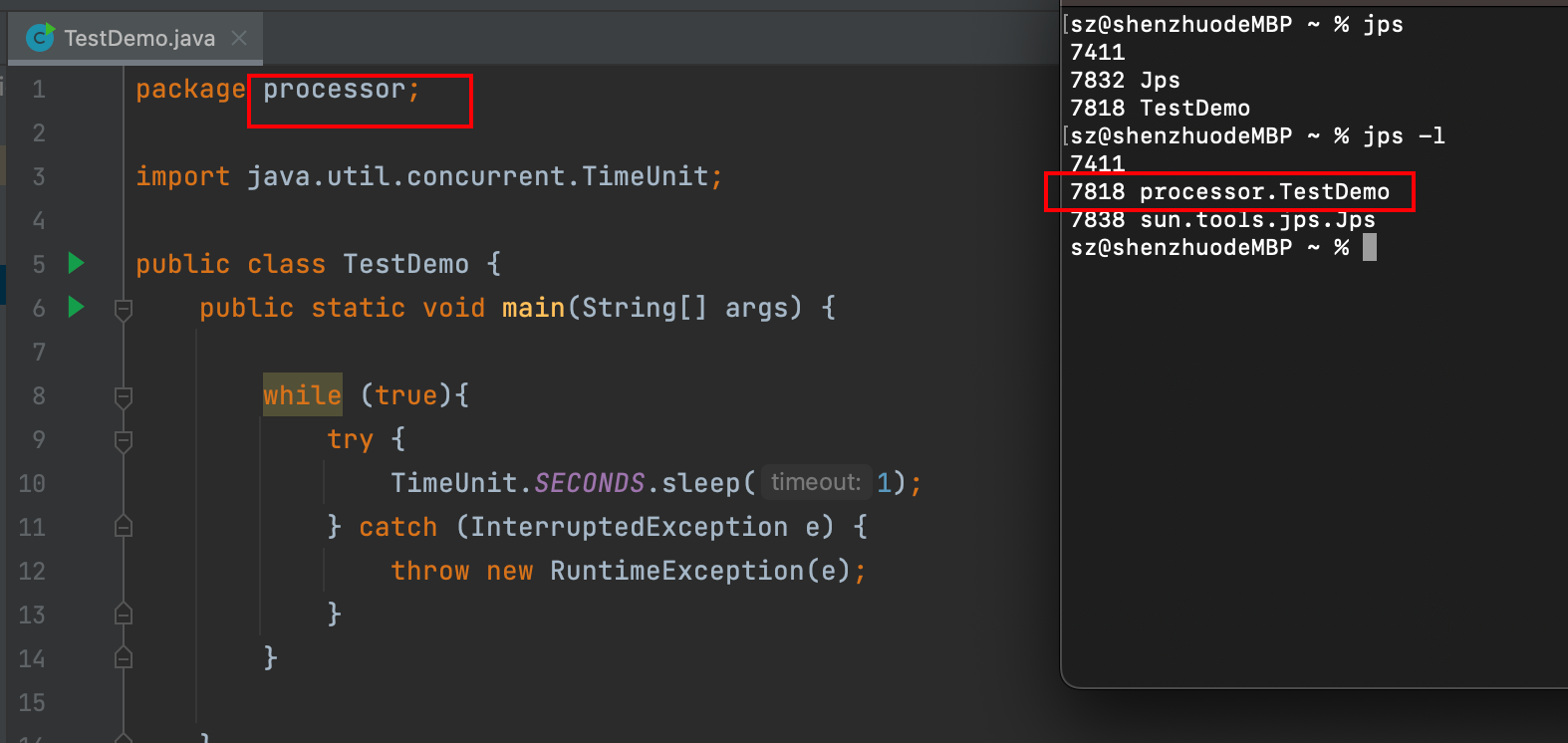Click the 'main' method name on line 6
This screenshot has width=1568, height=743.
click(534, 308)
